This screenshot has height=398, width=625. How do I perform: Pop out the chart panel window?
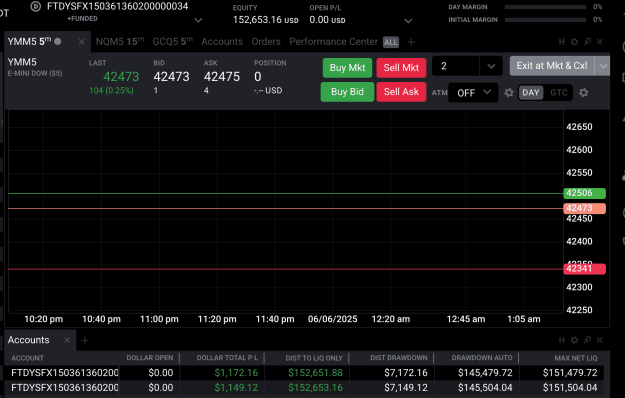pyautogui.click(x=587, y=42)
